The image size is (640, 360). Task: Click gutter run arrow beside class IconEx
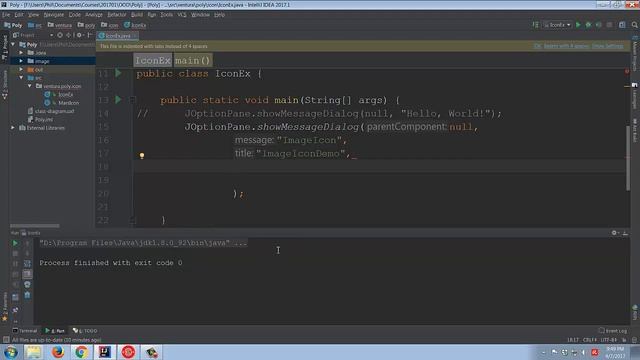point(118,73)
